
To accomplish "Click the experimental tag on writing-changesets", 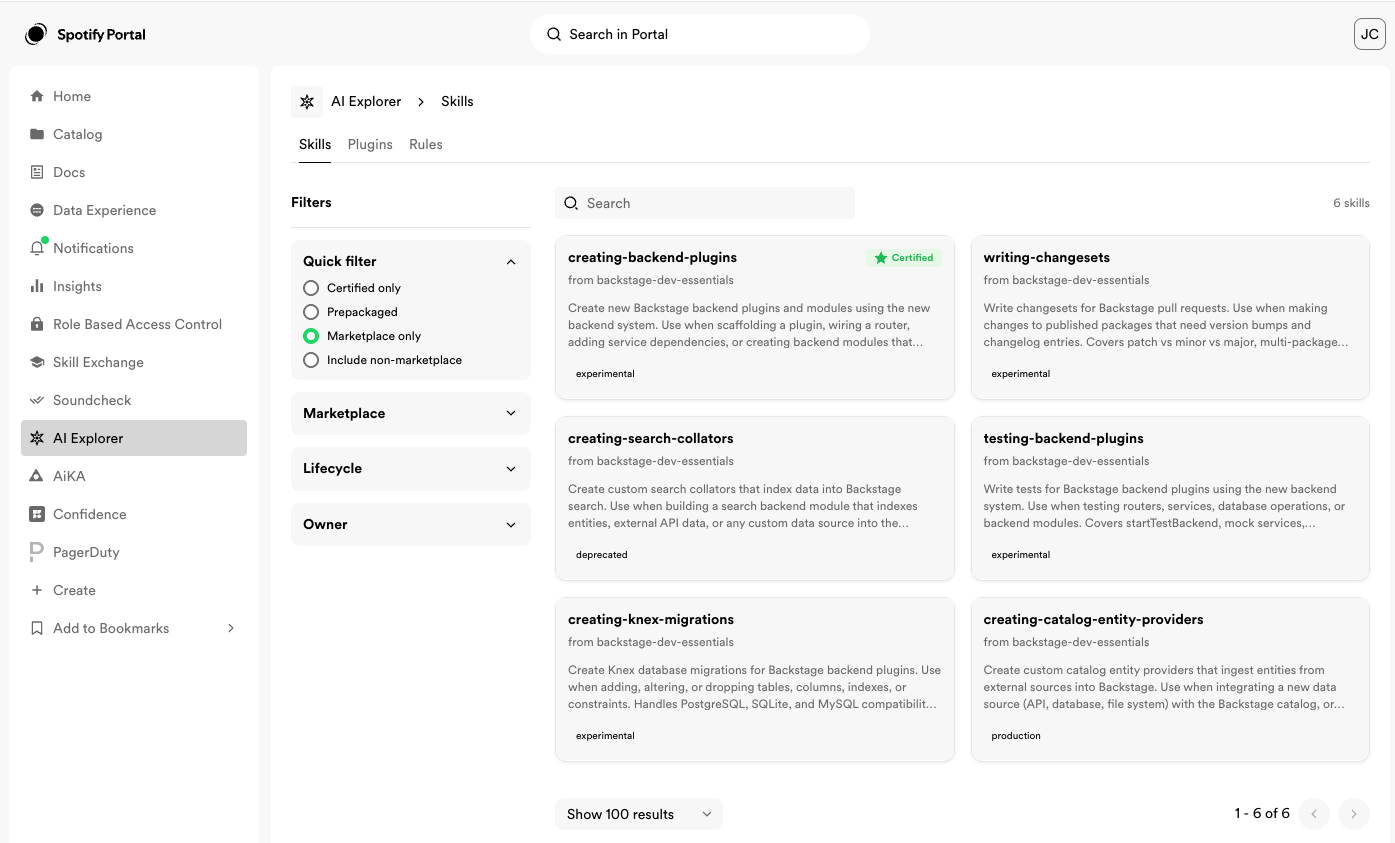I will 1021,374.
